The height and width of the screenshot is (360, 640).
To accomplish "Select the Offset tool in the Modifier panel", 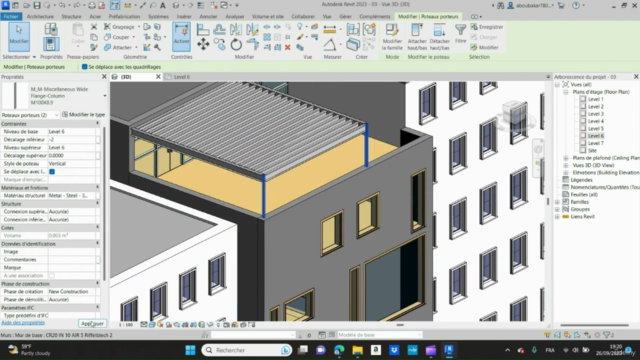I will 220,29.
